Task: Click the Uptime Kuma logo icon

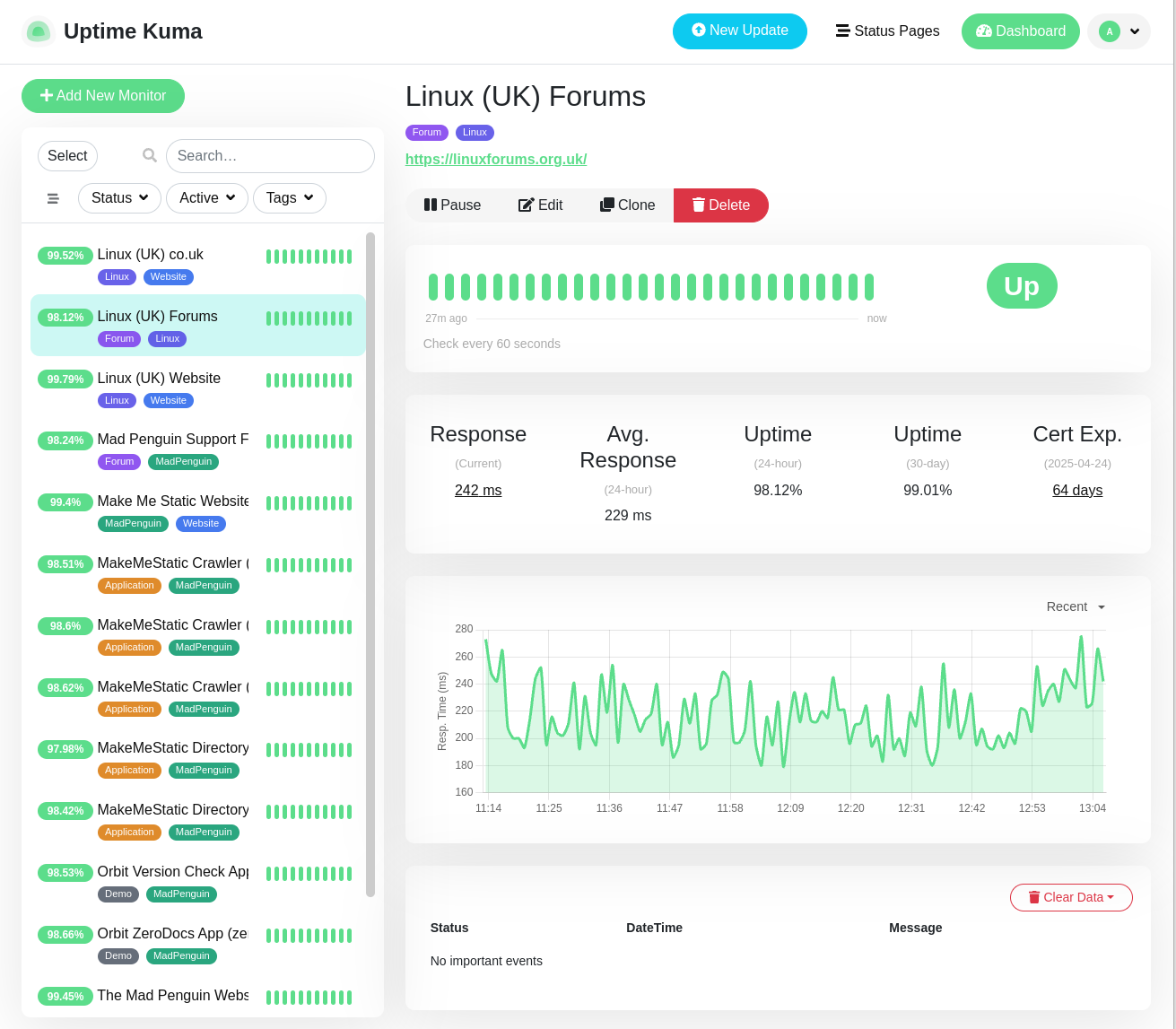Action: (38, 31)
